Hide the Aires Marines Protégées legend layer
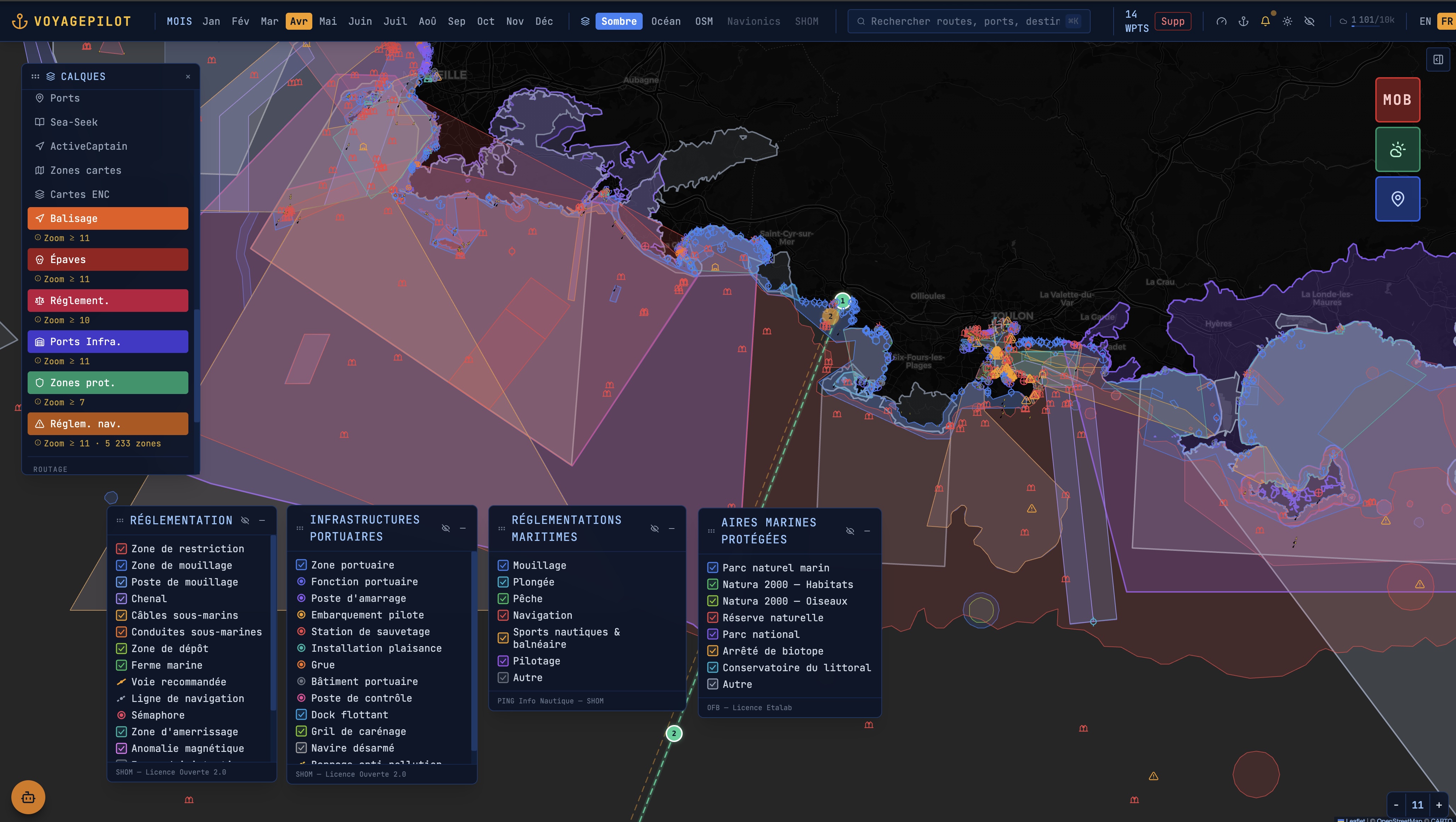The image size is (1456, 822). tap(850, 531)
